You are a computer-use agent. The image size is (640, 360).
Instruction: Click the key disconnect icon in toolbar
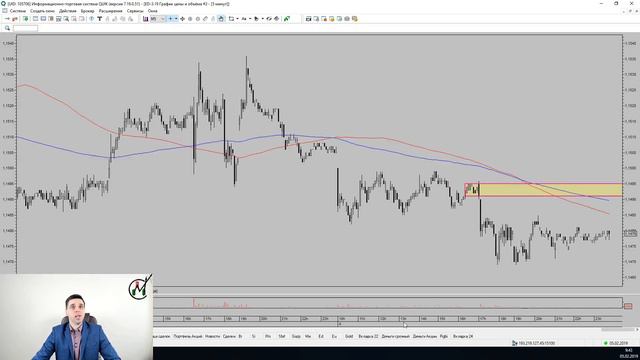15,19
